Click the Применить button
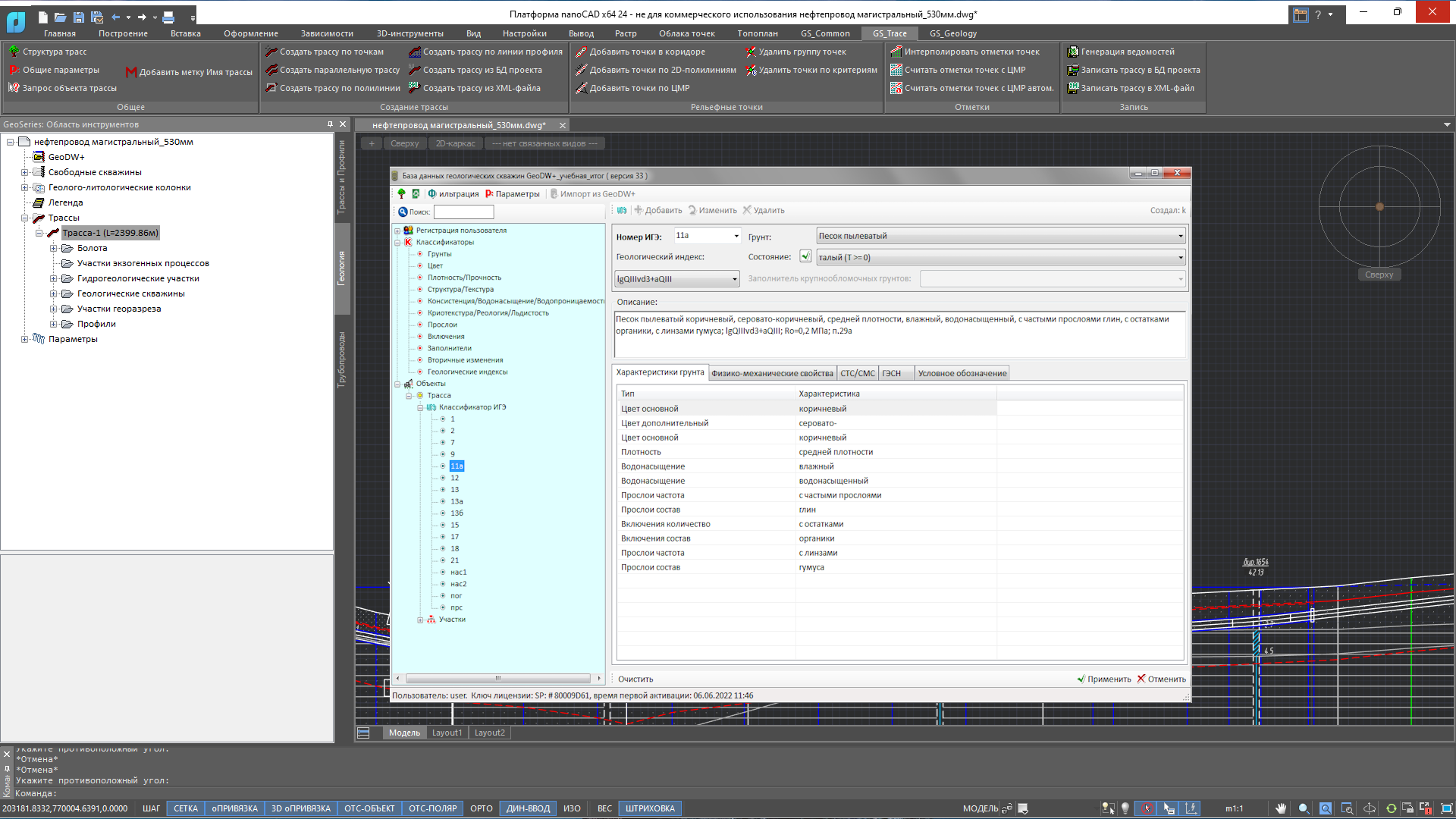The image size is (1456, 819). point(1103,679)
